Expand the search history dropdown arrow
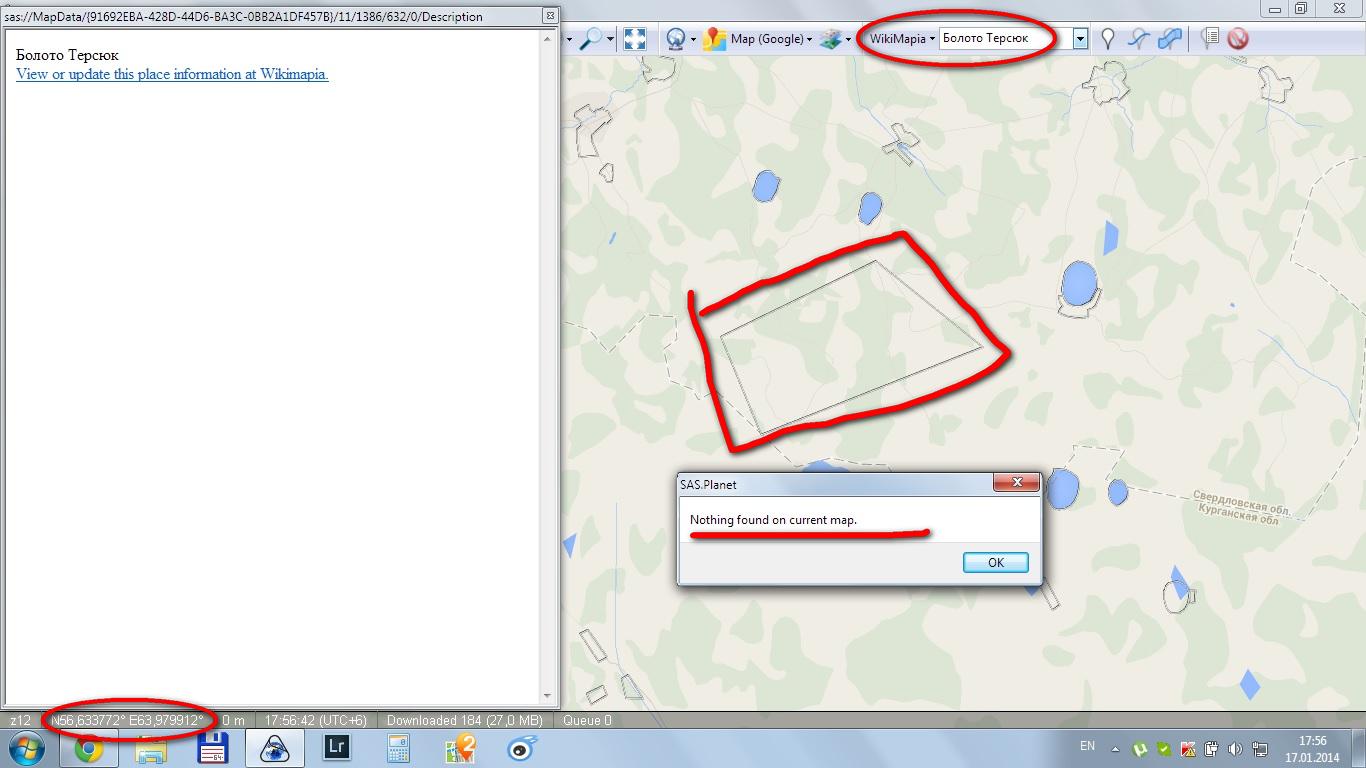1366x768 pixels. (1080, 39)
